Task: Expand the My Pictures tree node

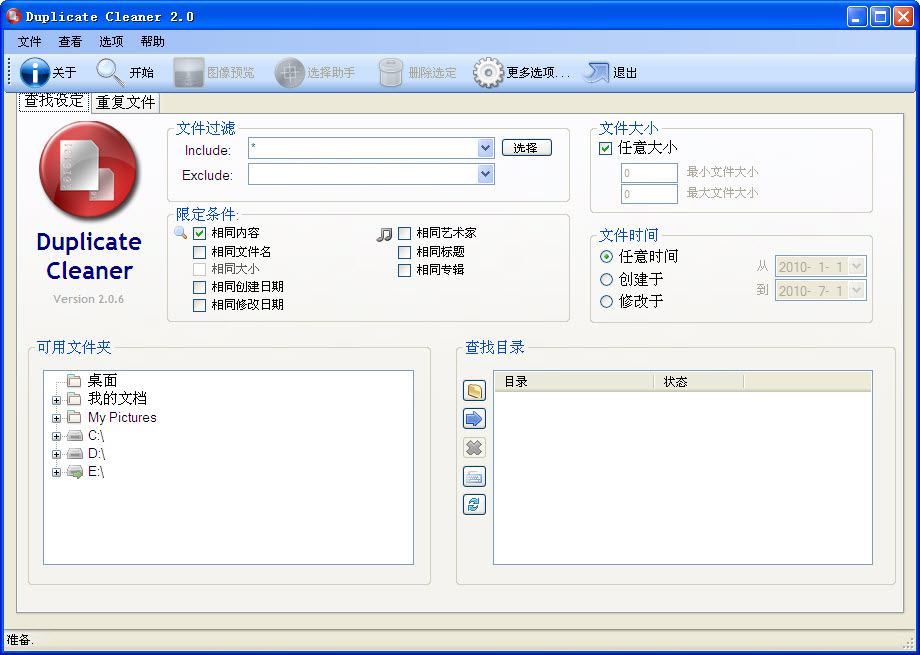Action: pyautogui.click(x=56, y=418)
